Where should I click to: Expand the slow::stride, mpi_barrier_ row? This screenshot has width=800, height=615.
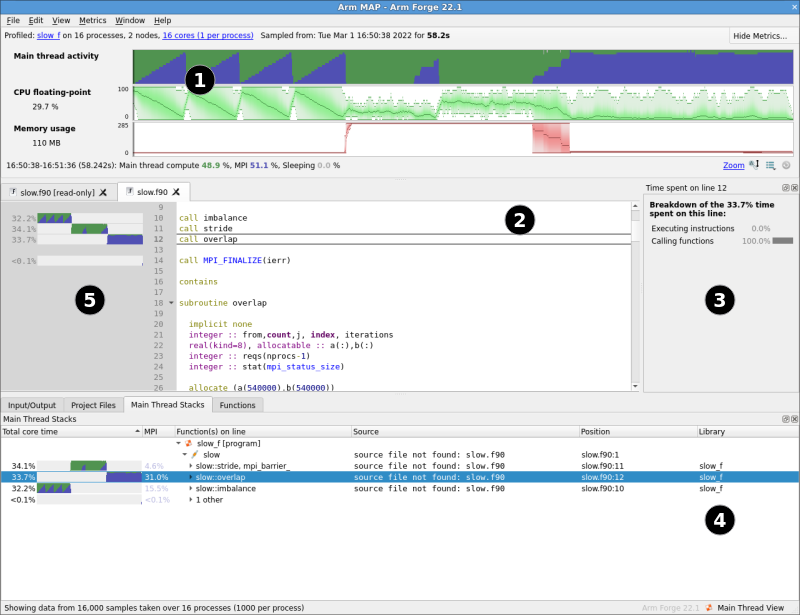(191, 466)
